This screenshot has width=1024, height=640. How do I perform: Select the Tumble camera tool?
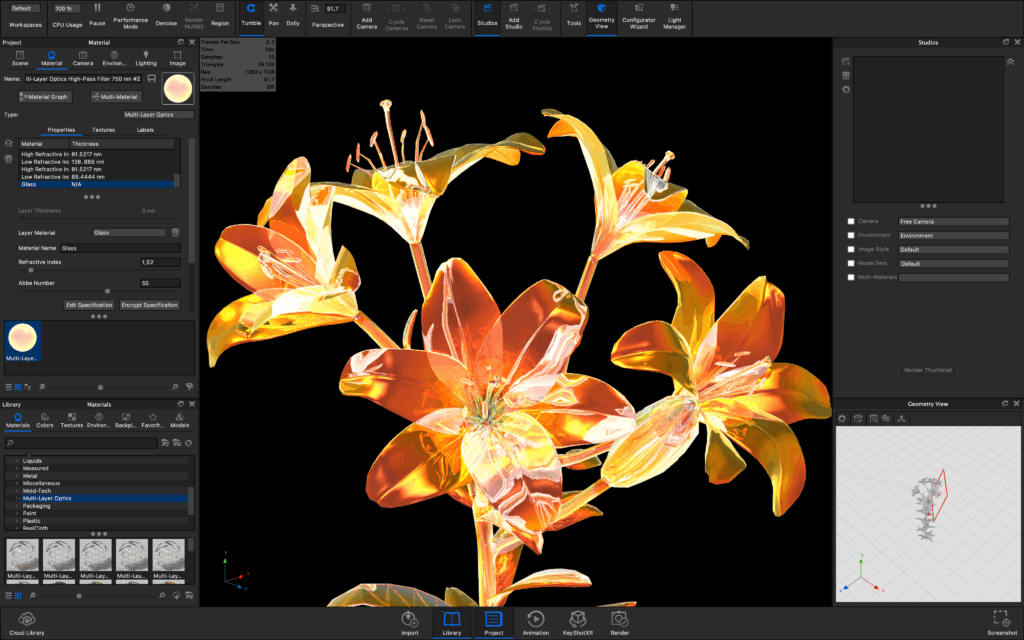tap(251, 14)
